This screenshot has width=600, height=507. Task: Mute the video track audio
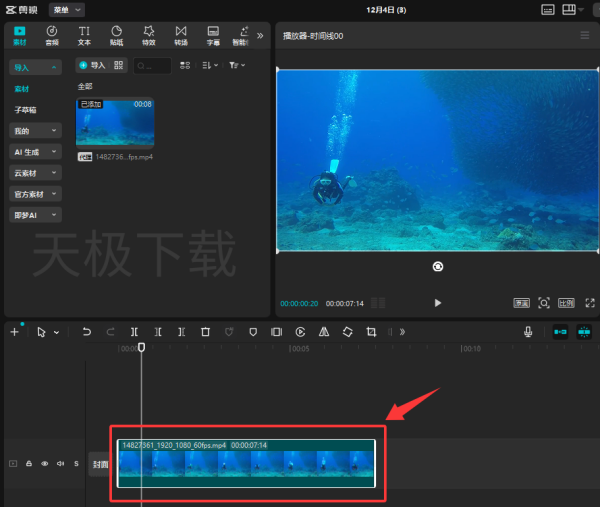tap(60, 464)
